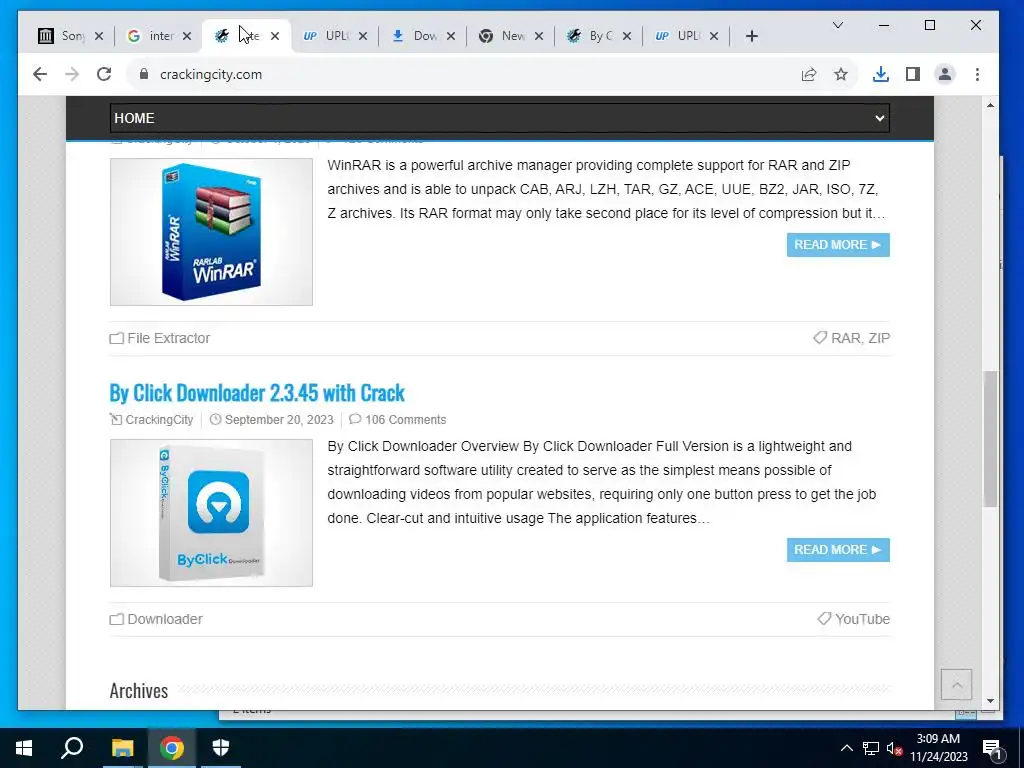Click the back-to-top arrow button
The width and height of the screenshot is (1024, 768).
[956, 685]
